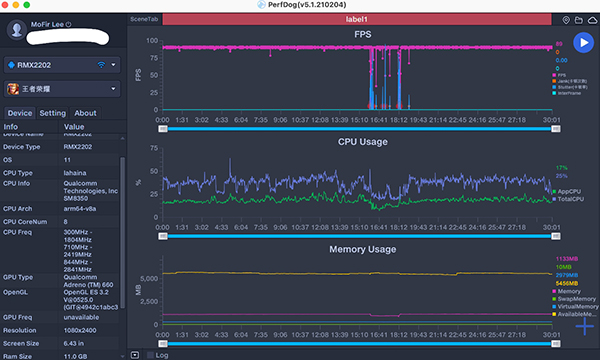Screen dimensions: 600x360
Task: Click the 王者荣耀 app icon
Action: [13, 89]
